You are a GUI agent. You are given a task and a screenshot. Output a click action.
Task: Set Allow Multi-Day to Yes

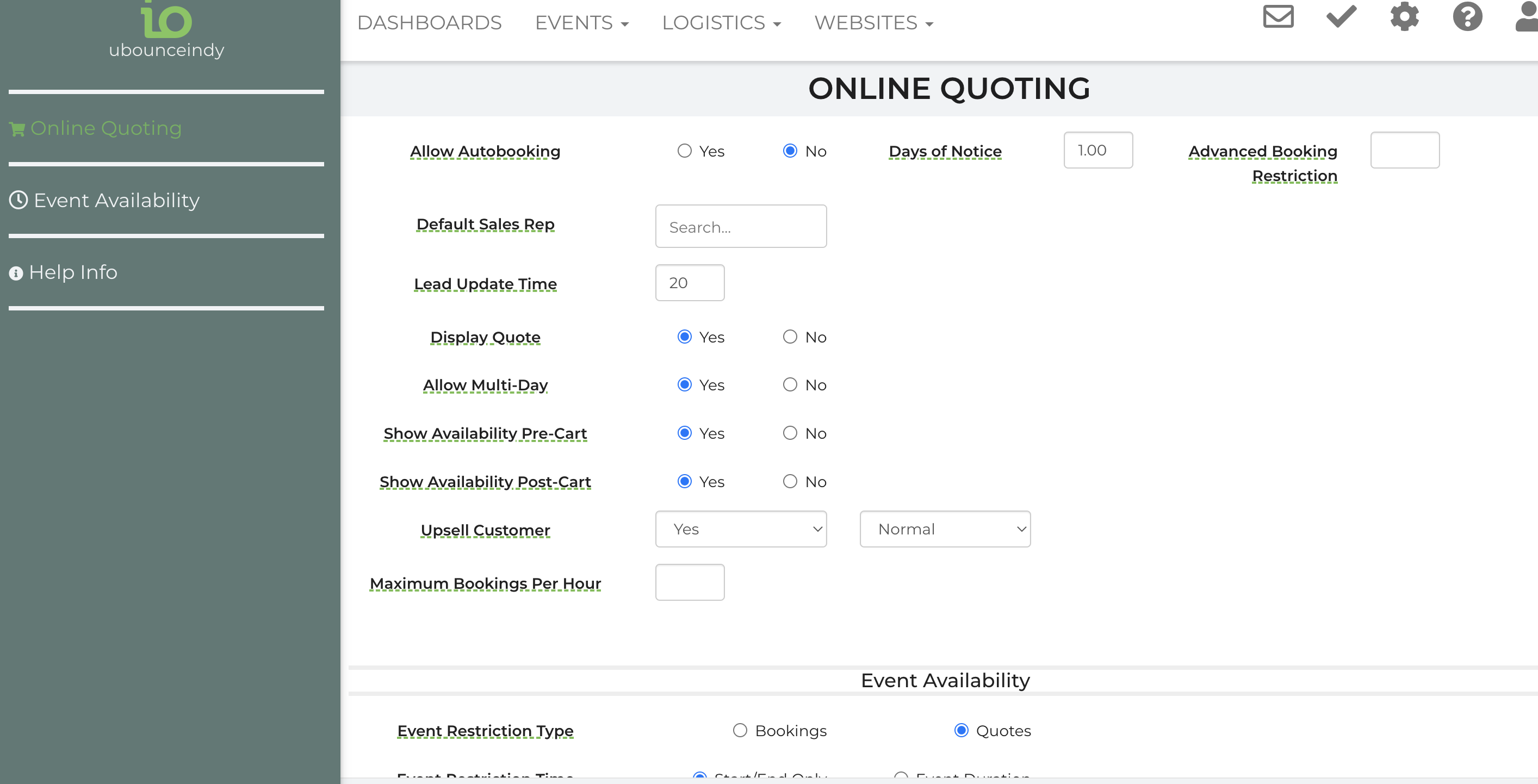pyautogui.click(x=684, y=385)
